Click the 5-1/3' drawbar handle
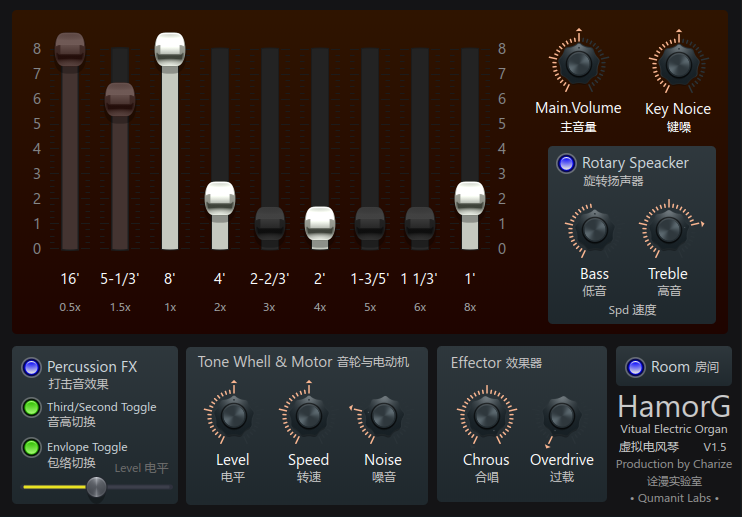Image resolution: width=742 pixels, height=517 pixels. (120, 99)
